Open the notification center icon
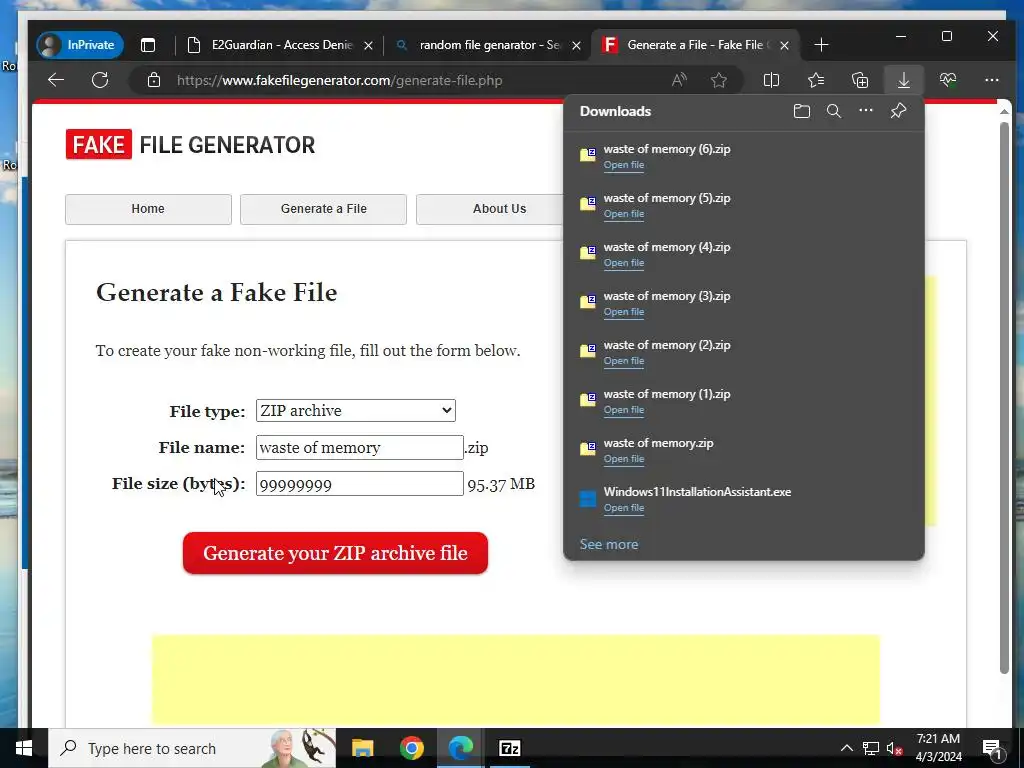This screenshot has width=1024, height=768. 993,748
